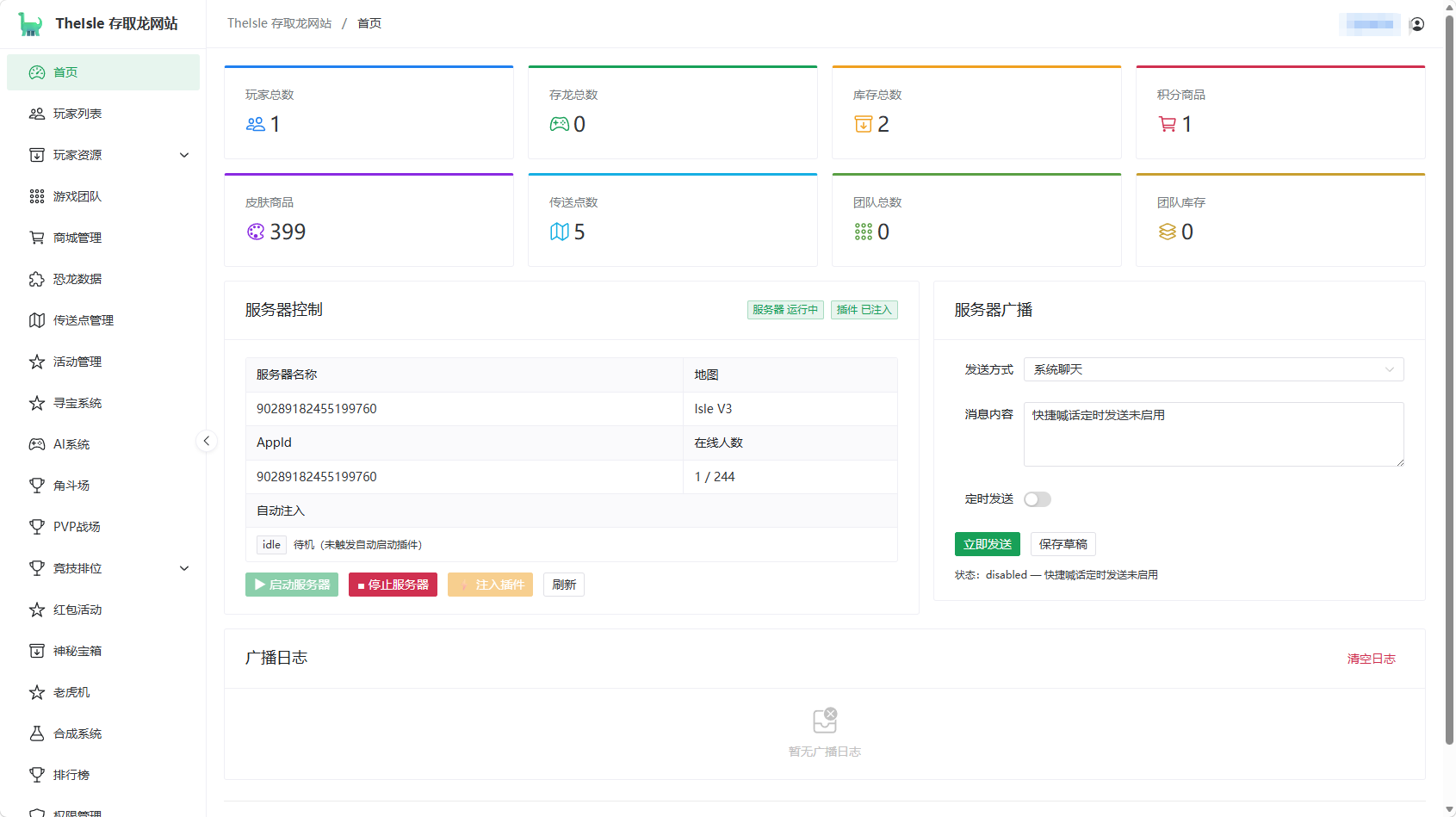Click the gold layers icon in 团队库存 card
Screen dimensions: 1456x817
pos(1168,232)
